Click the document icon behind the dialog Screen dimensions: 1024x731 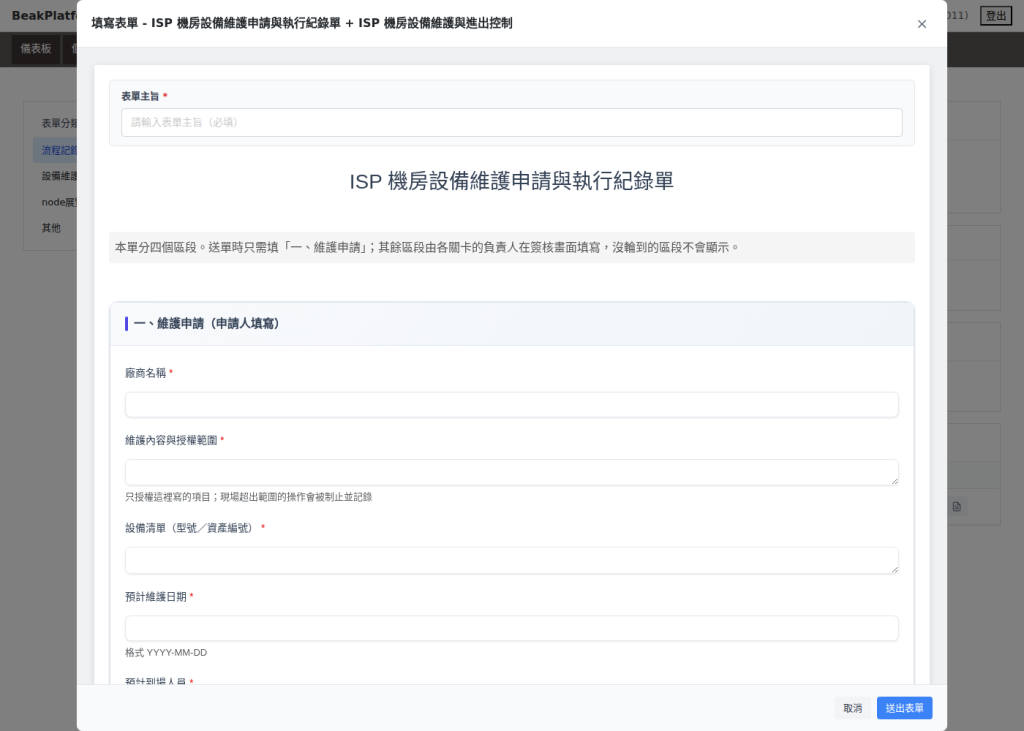[x=957, y=507]
